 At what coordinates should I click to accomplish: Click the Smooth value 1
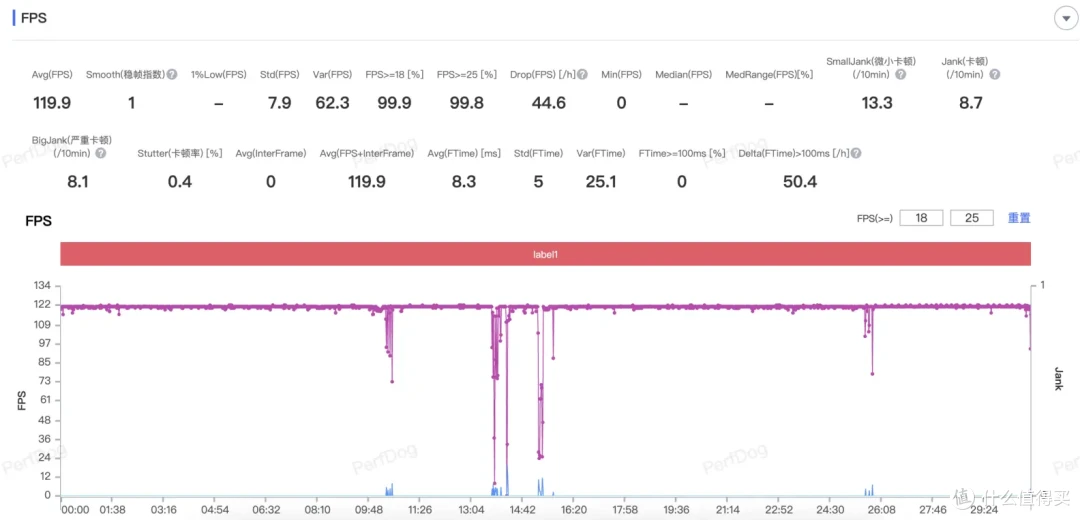pyautogui.click(x=131, y=103)
